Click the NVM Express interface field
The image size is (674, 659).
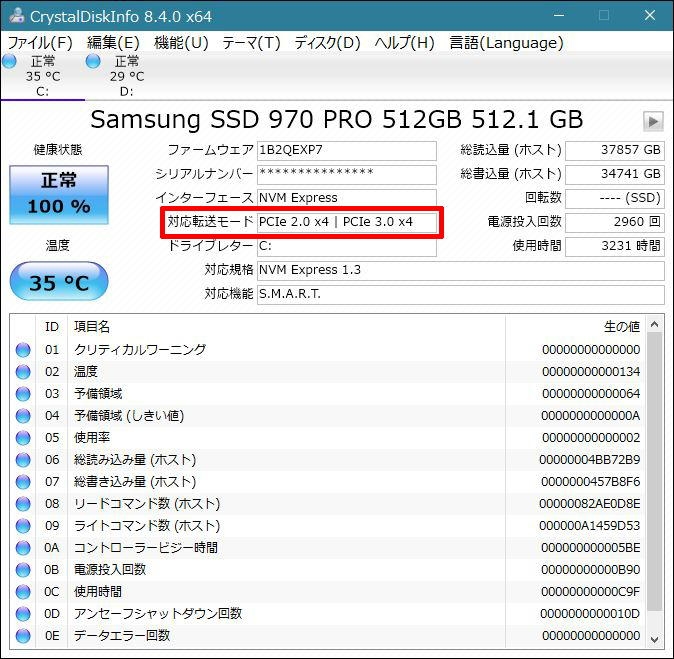(x=347, y=199)
